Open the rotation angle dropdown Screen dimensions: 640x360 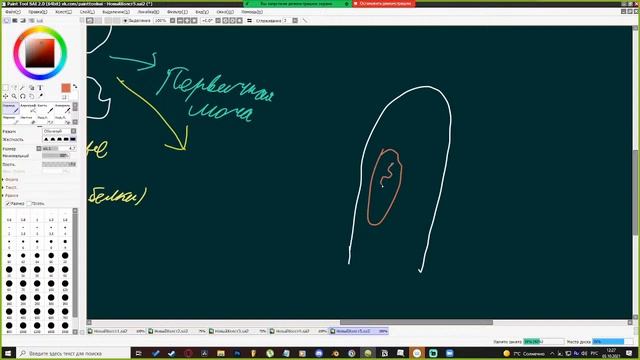218,20
